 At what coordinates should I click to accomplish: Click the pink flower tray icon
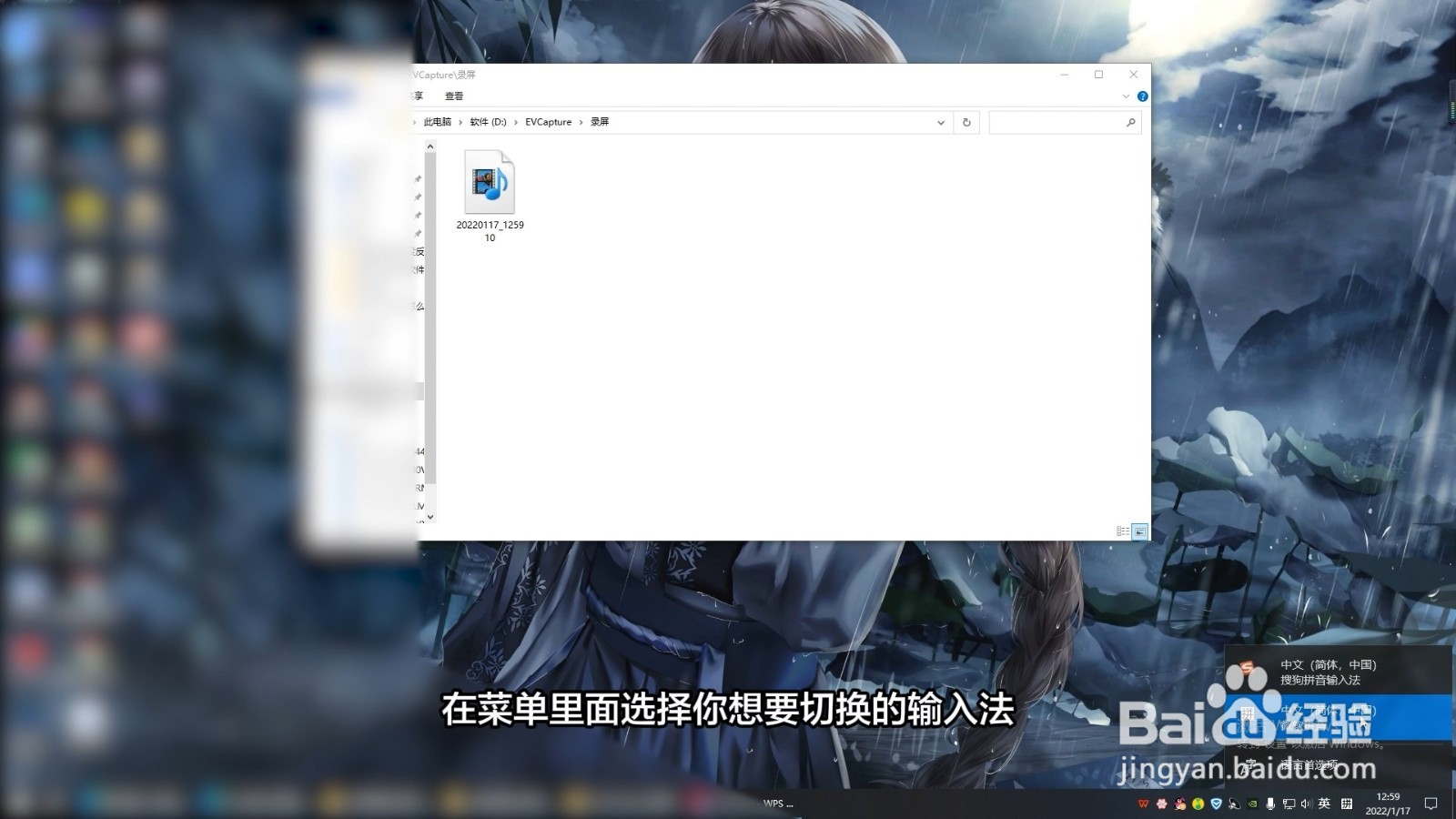(x=1161, y=804)
